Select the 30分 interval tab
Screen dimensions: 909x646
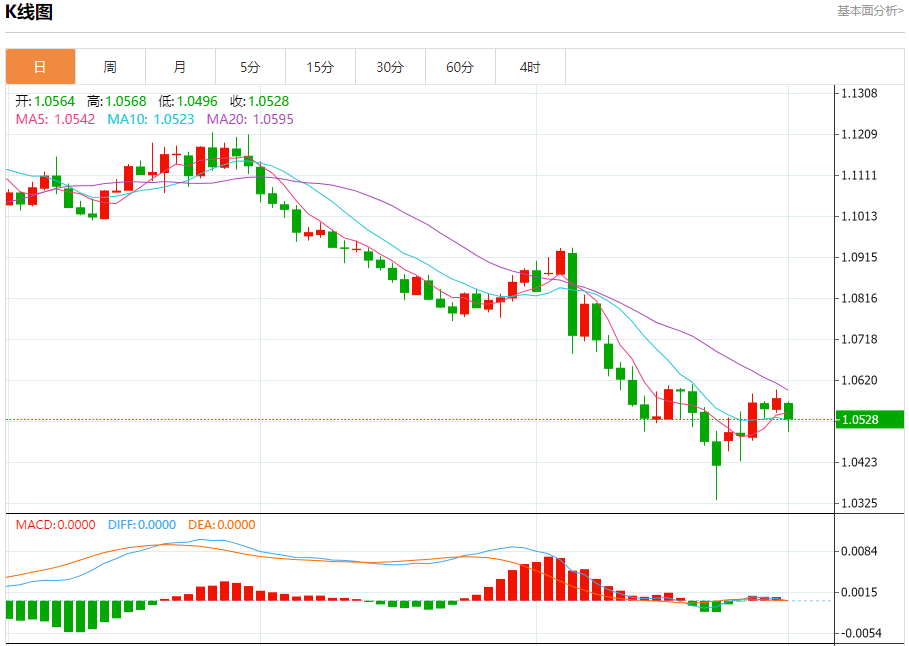(x=390, y=67)
